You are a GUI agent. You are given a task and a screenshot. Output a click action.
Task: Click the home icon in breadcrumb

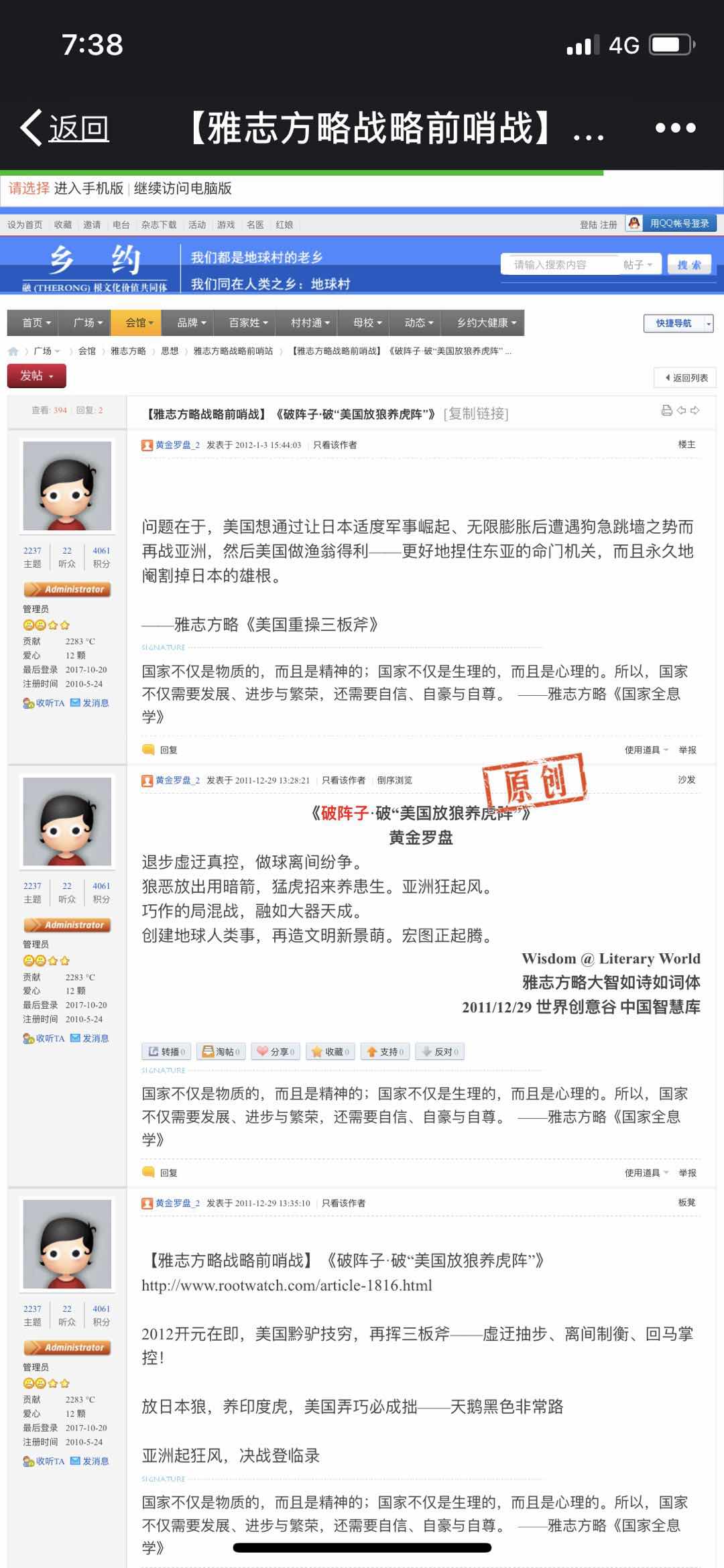point(13,351)
